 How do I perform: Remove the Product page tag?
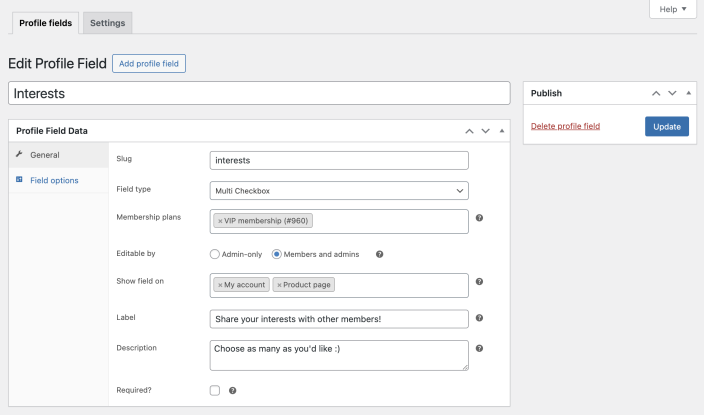pyautogui.click(x=279, y=285)
